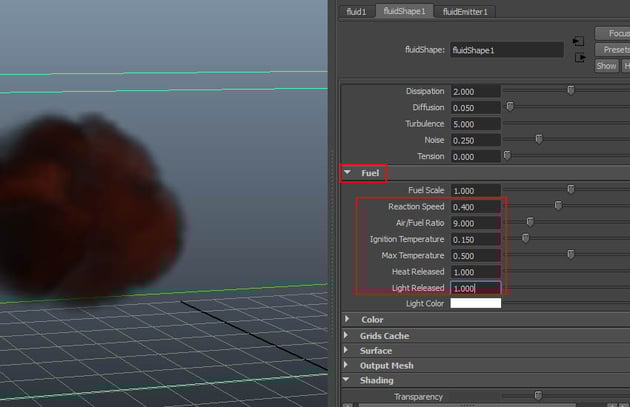Click the Dissipation slider handle
The height and width of the screenshot is (407, 630).
pyautogui.click(x=571, y=90)
